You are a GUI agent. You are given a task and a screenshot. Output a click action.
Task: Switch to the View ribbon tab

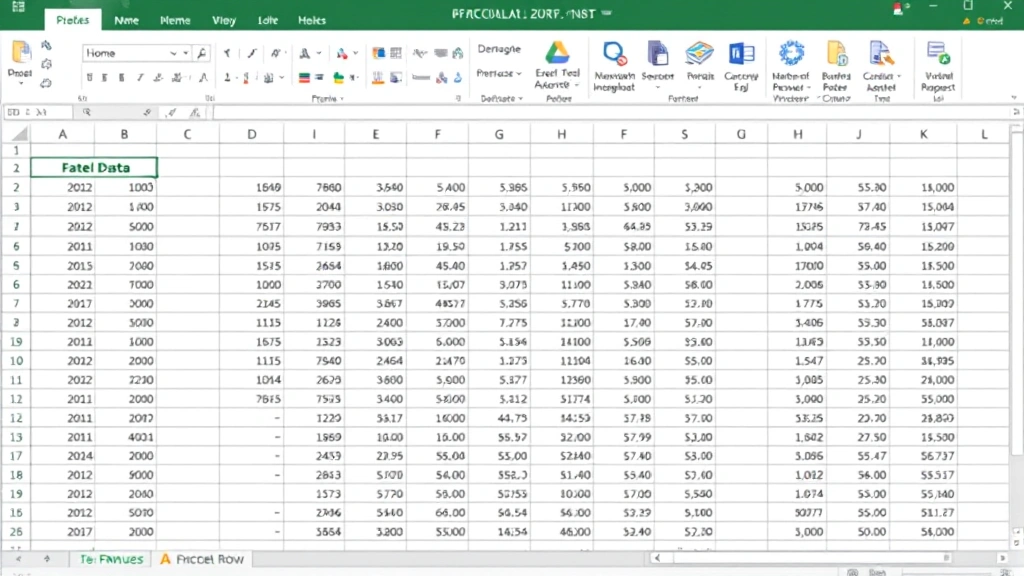(x=224, y=19)
